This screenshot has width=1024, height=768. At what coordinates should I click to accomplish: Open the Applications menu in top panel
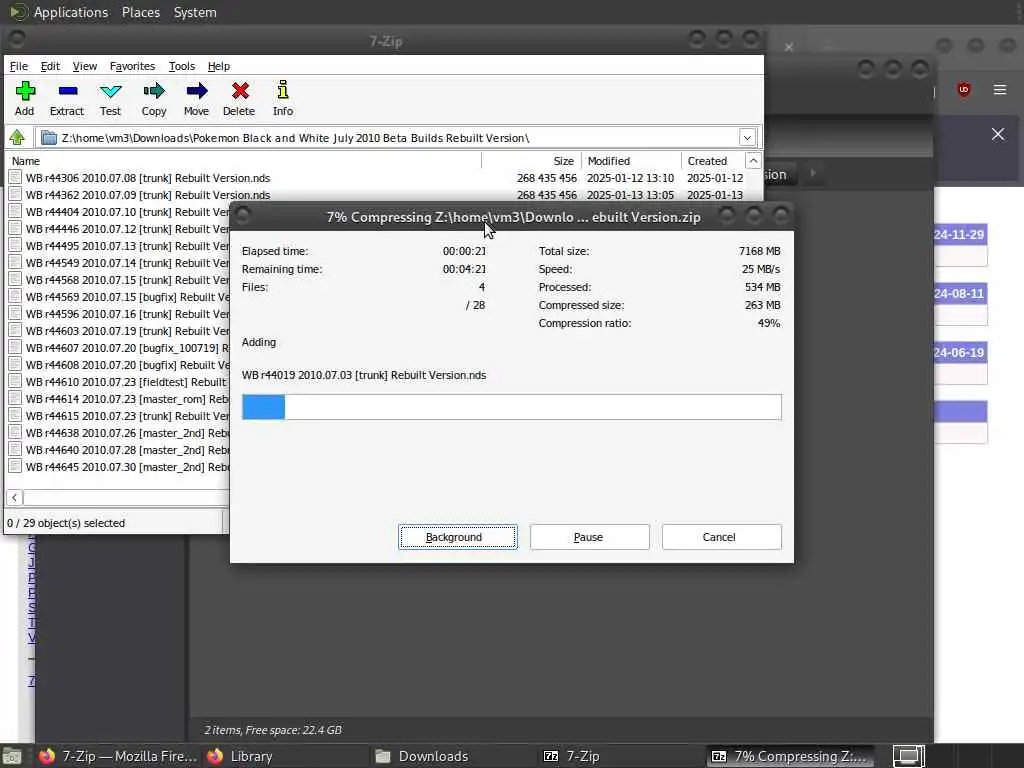point(71,12)
